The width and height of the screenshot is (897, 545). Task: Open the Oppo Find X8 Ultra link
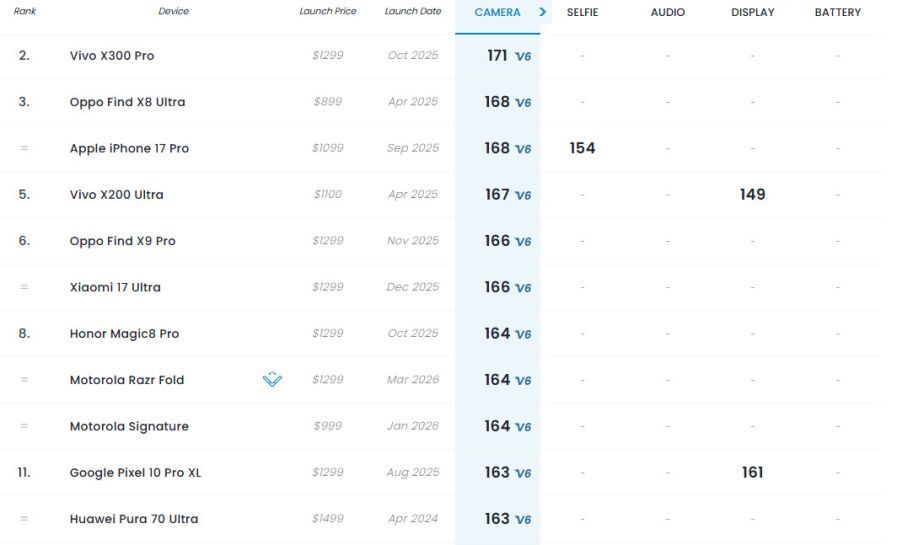pyautogui.click(x=127, y=102)
